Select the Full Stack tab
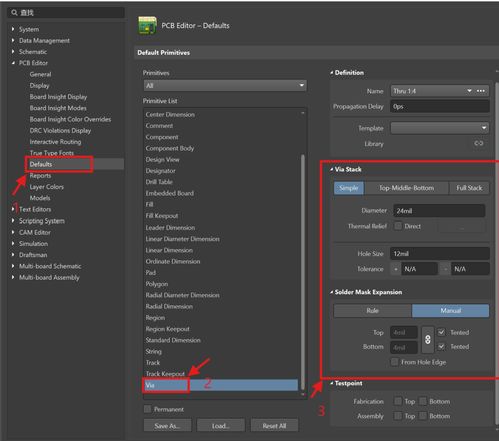This screenshot has height=441, width=499. 469,188
